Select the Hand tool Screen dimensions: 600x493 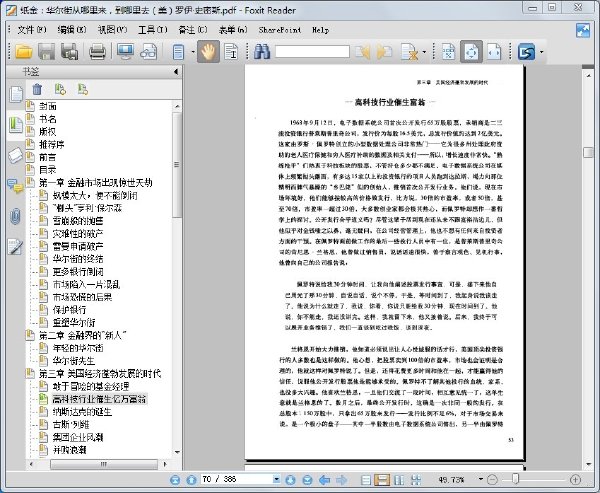208,51
